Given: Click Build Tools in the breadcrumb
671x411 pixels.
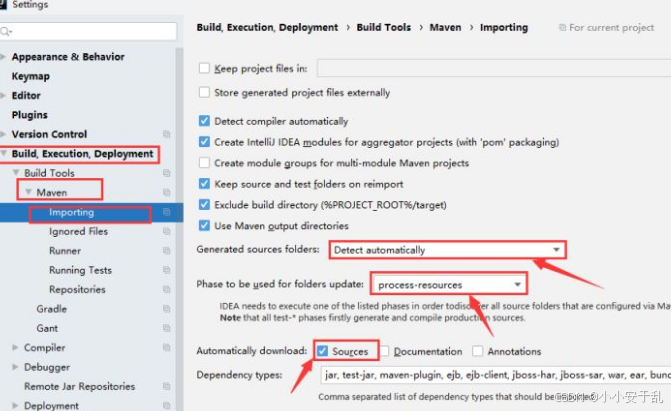Looking at the screenshot, I should pos(383,27).
